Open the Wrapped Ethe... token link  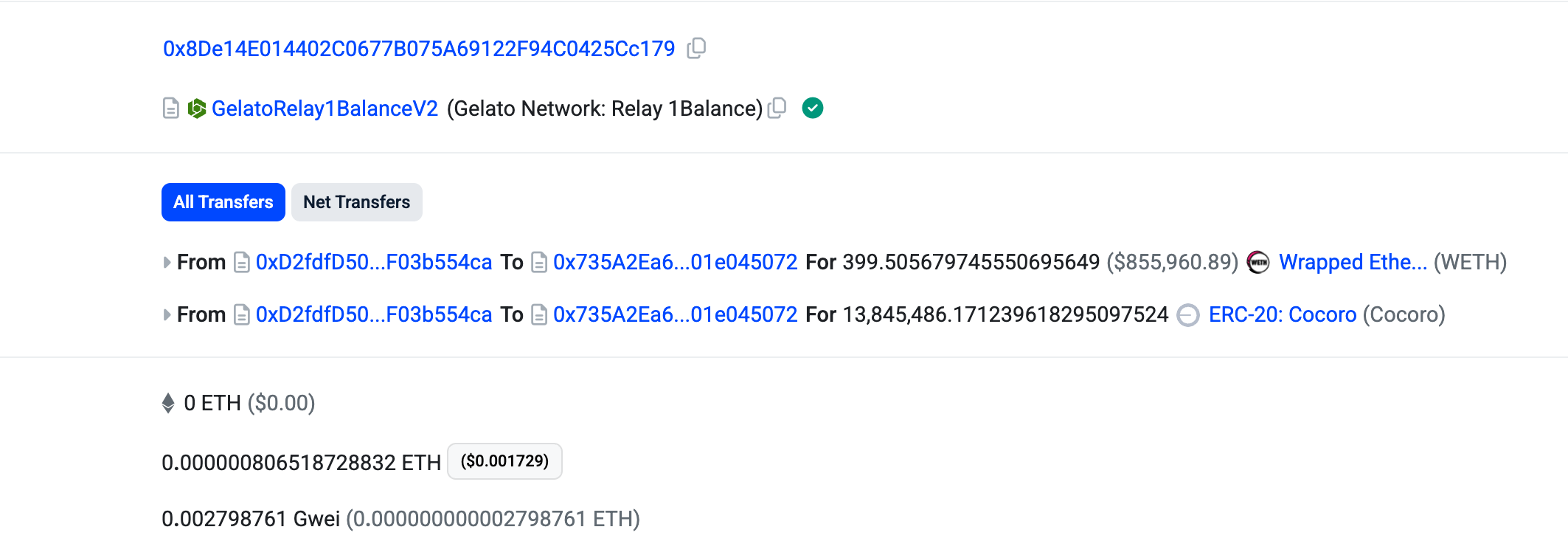pyautogui.click(x=1353, y=262)
